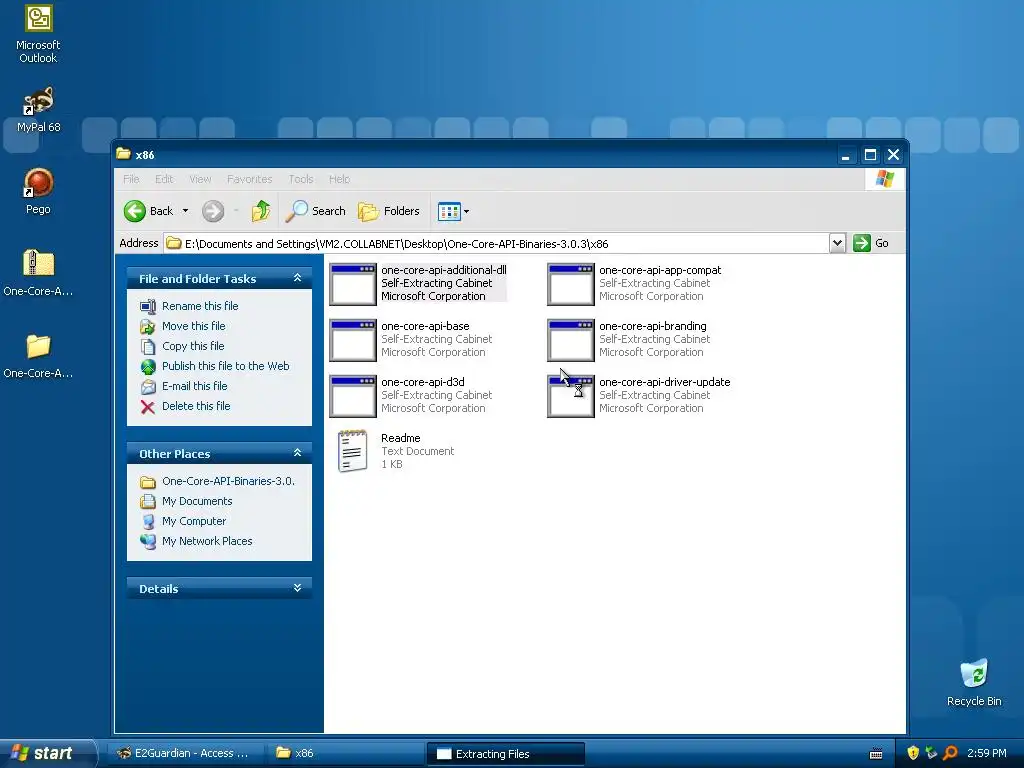Switch to Extracting Files taskbar button
The width and height of the screenshot is (1024, 768).
click(x=505, y=754)
